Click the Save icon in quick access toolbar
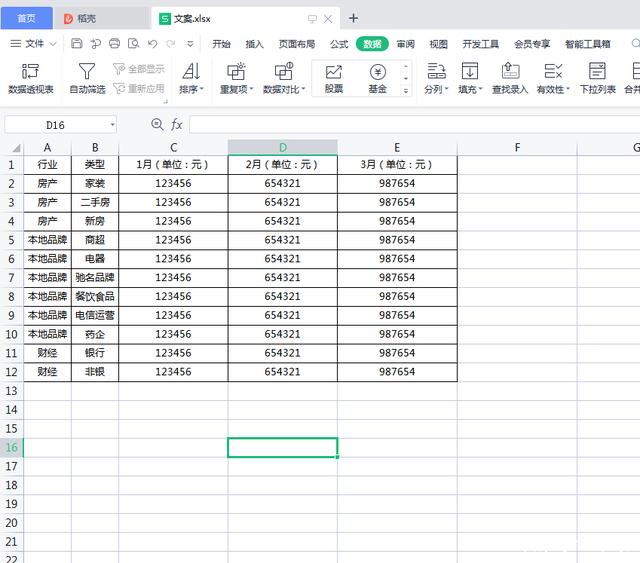This screenshot has height=563, width=640. 77,44
